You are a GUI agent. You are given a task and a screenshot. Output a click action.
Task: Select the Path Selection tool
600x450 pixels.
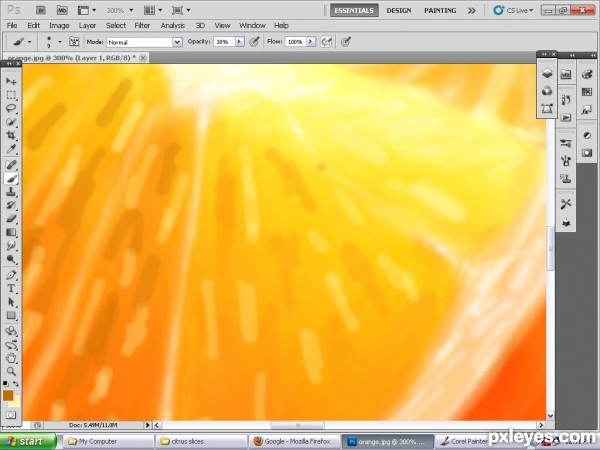click(11, 302)
